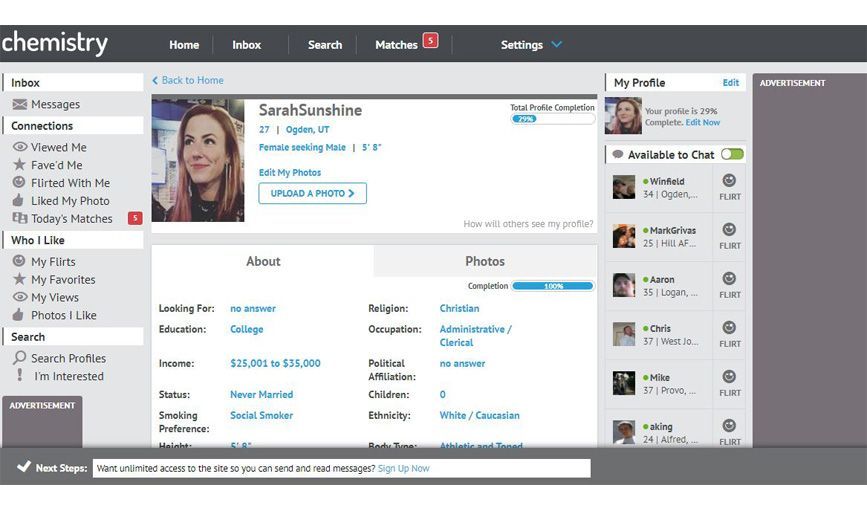The image size is (867, 521).
Task: Toggle the Available to Chat switch
Action: point(732,154)
